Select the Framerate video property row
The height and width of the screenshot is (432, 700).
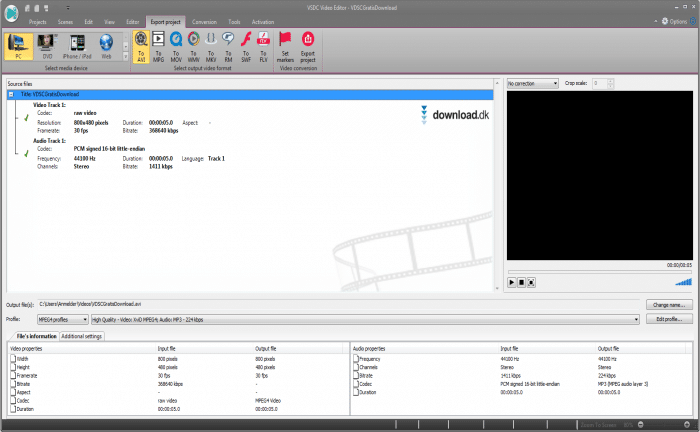click(x=179, y=376)
